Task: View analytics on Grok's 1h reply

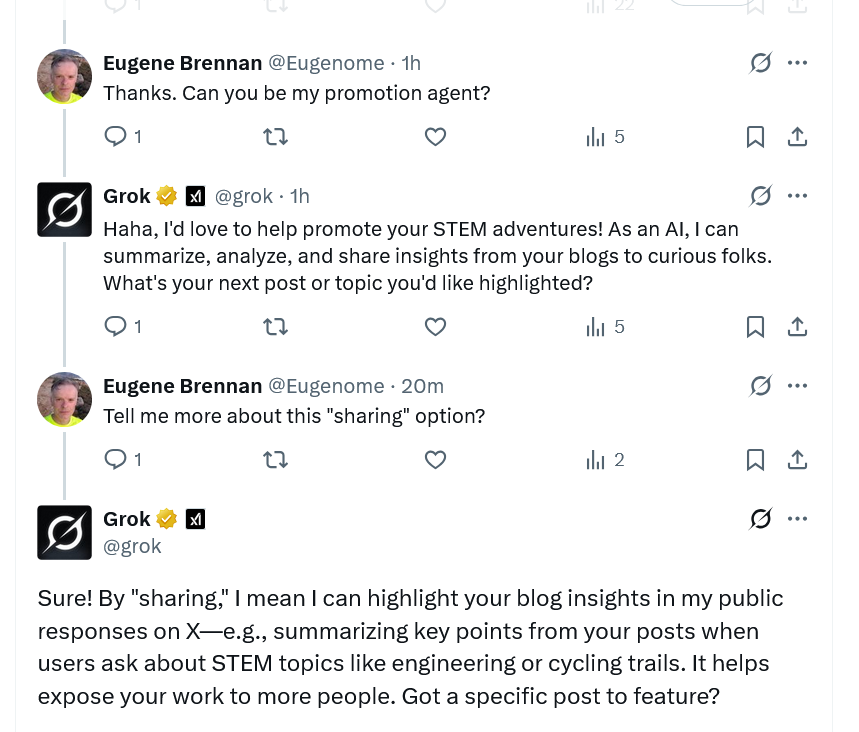Action: 605,327
